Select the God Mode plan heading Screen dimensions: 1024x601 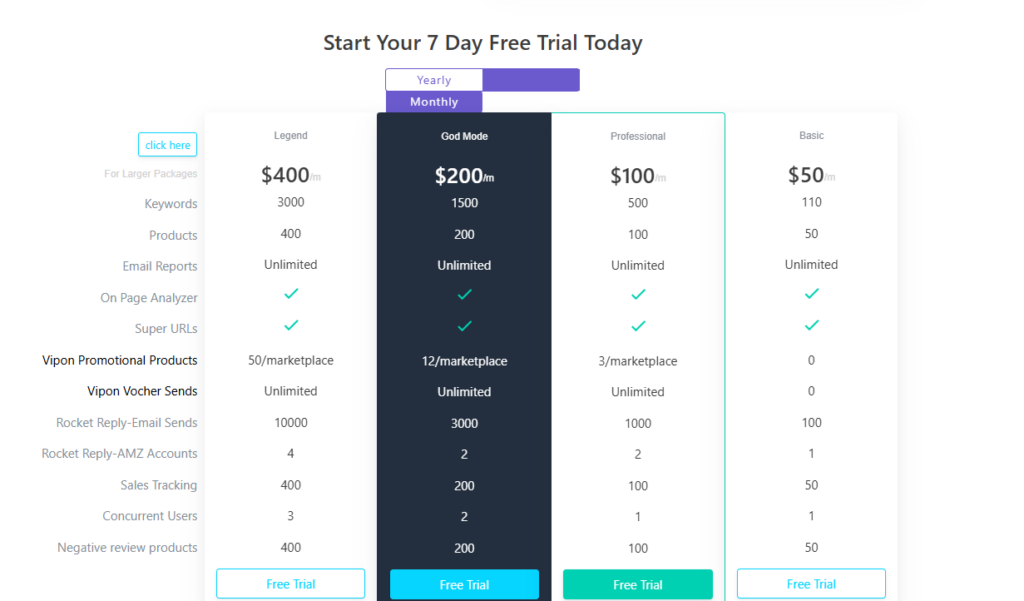464,136
